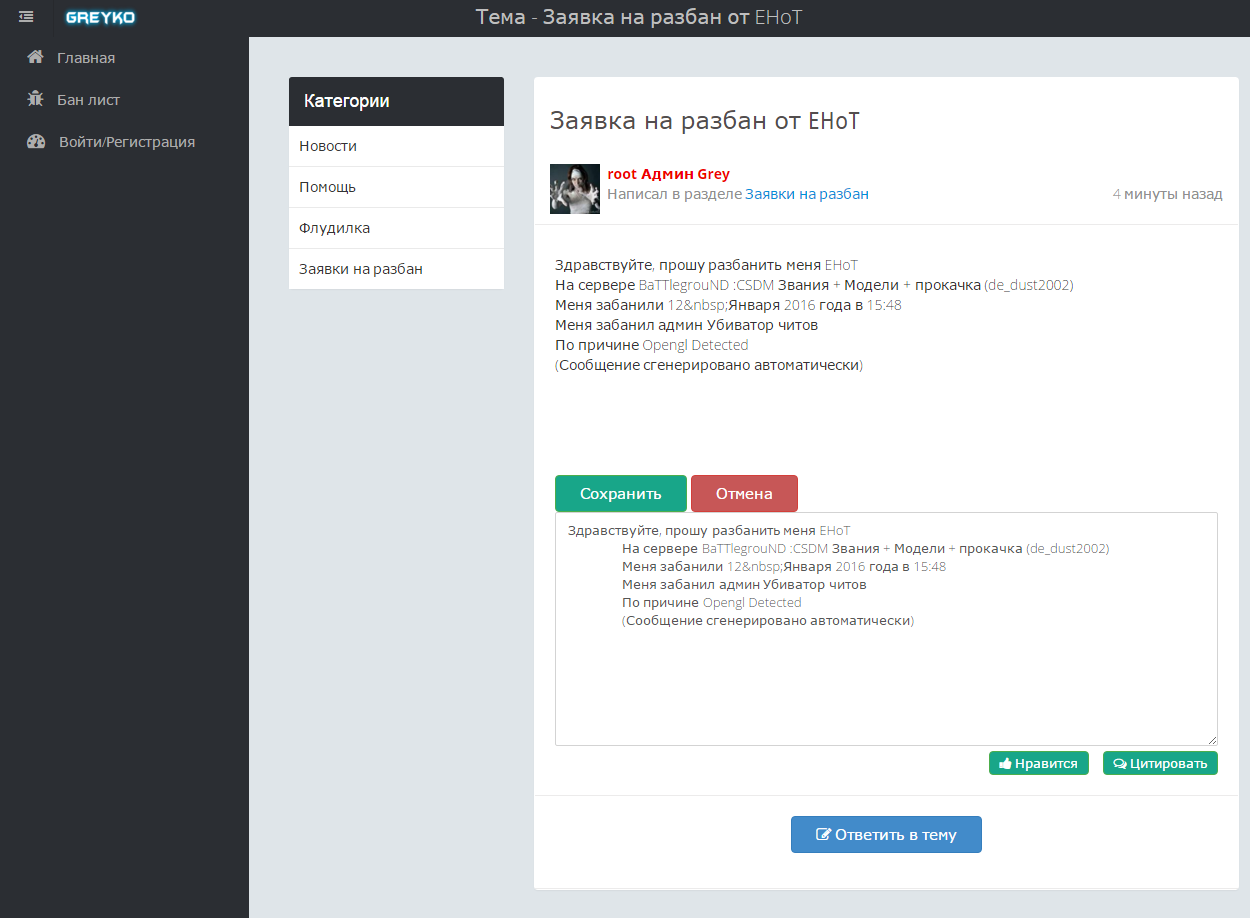This screenshot has height=918, width=1250.
Task: Click the post line Сообщение сгенерировано автоматически
Action: 709,365
